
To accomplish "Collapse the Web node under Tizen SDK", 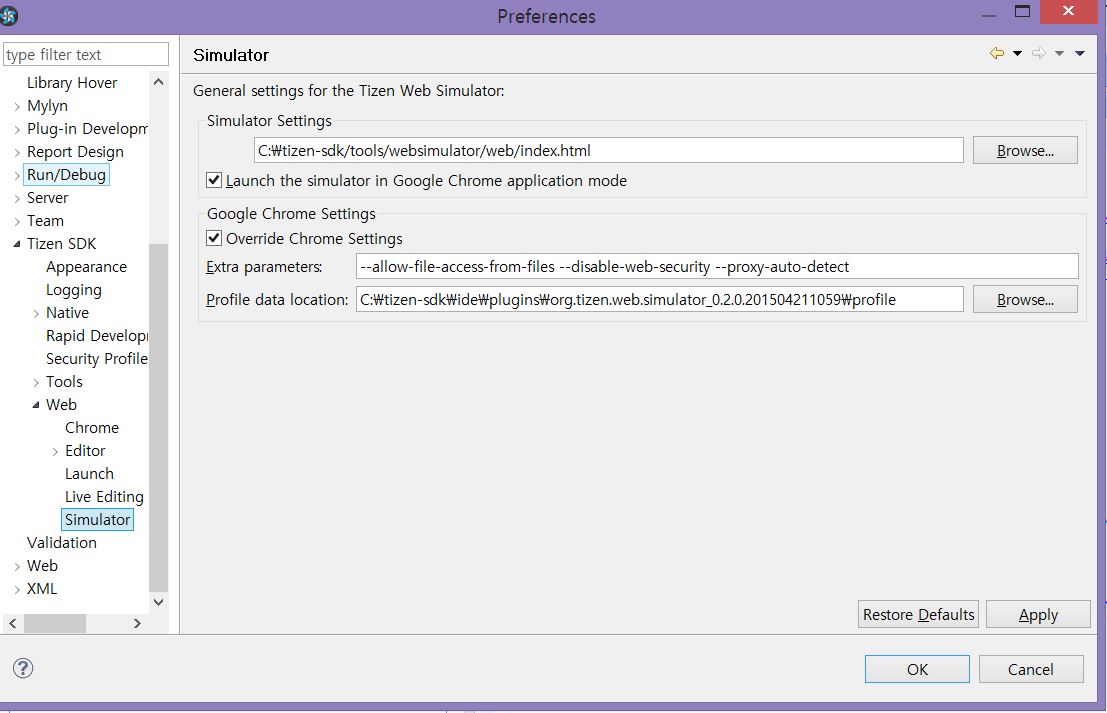I will 36,405.
